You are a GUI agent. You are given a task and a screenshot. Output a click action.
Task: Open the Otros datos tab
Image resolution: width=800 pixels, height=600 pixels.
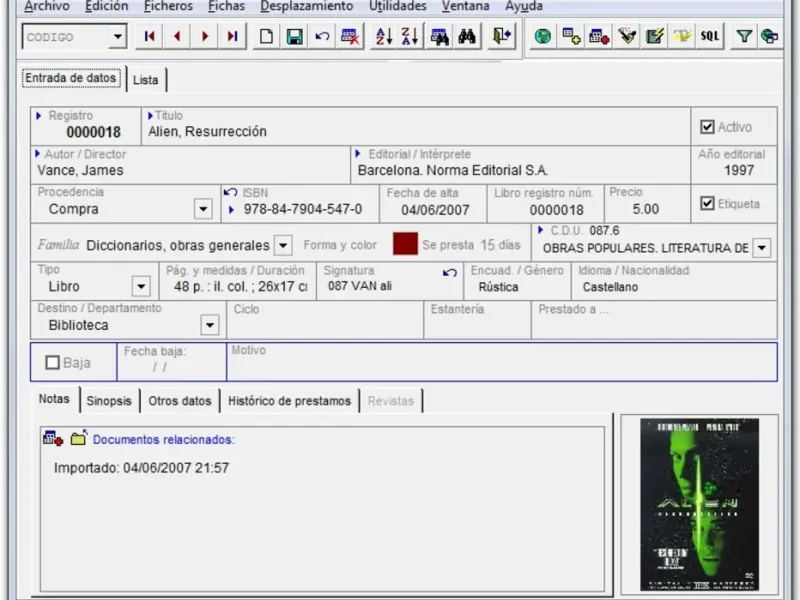click(180, 401)
